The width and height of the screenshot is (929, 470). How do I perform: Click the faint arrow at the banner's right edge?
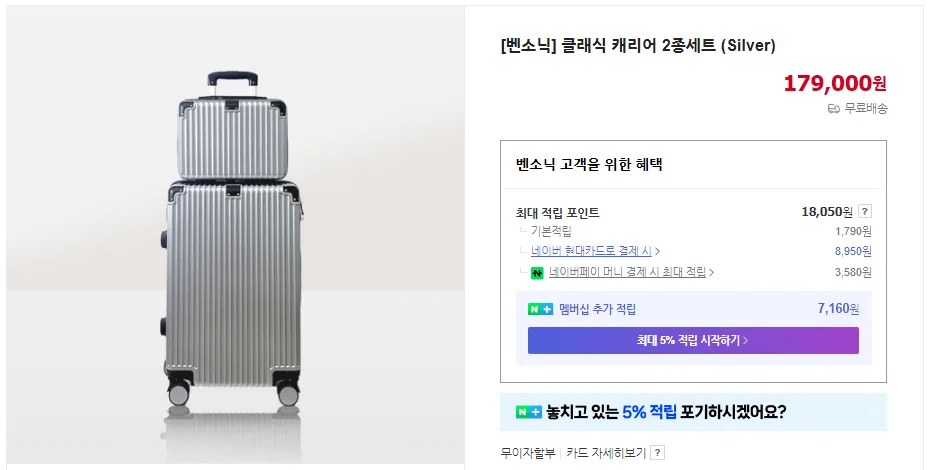pos(870,412)
